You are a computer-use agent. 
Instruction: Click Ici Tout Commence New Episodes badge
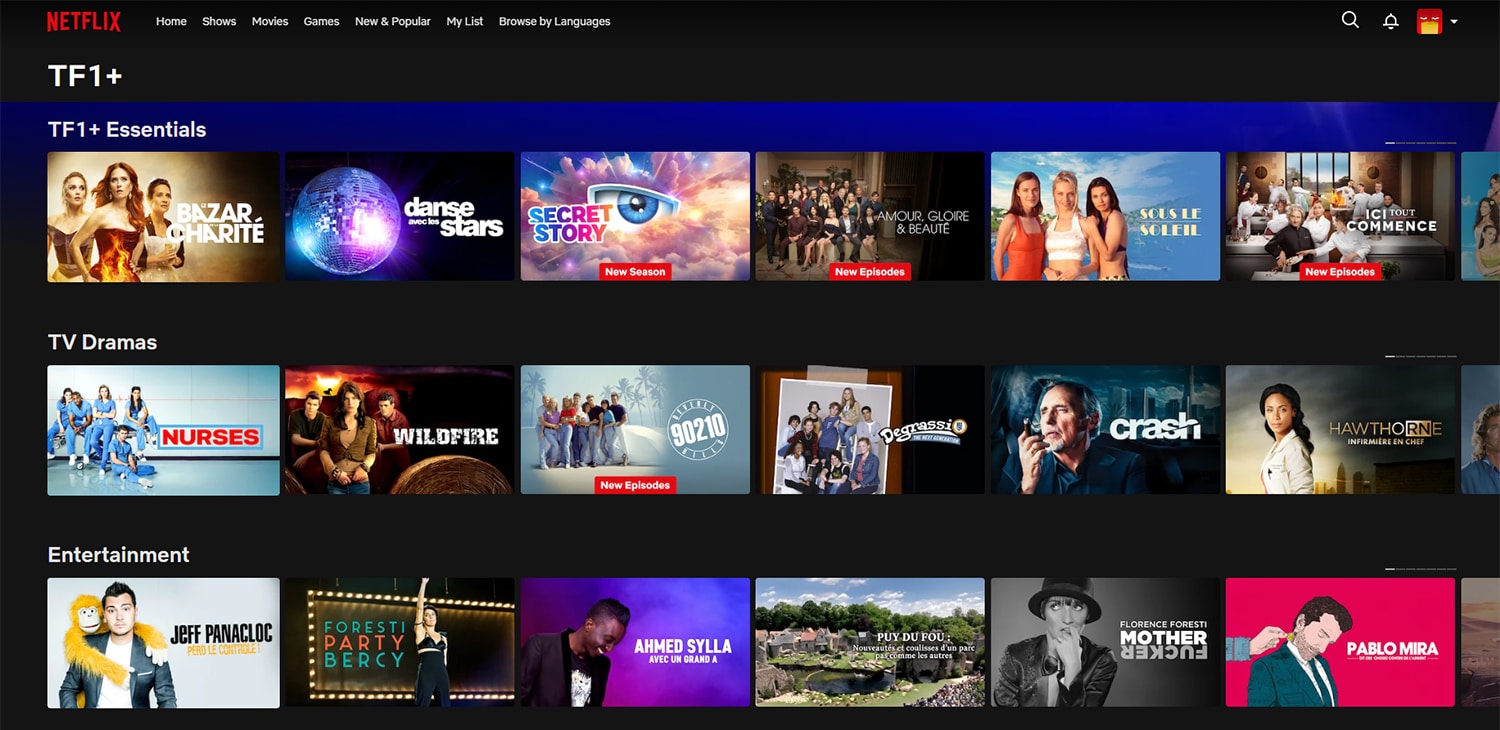pos(1340,272)
